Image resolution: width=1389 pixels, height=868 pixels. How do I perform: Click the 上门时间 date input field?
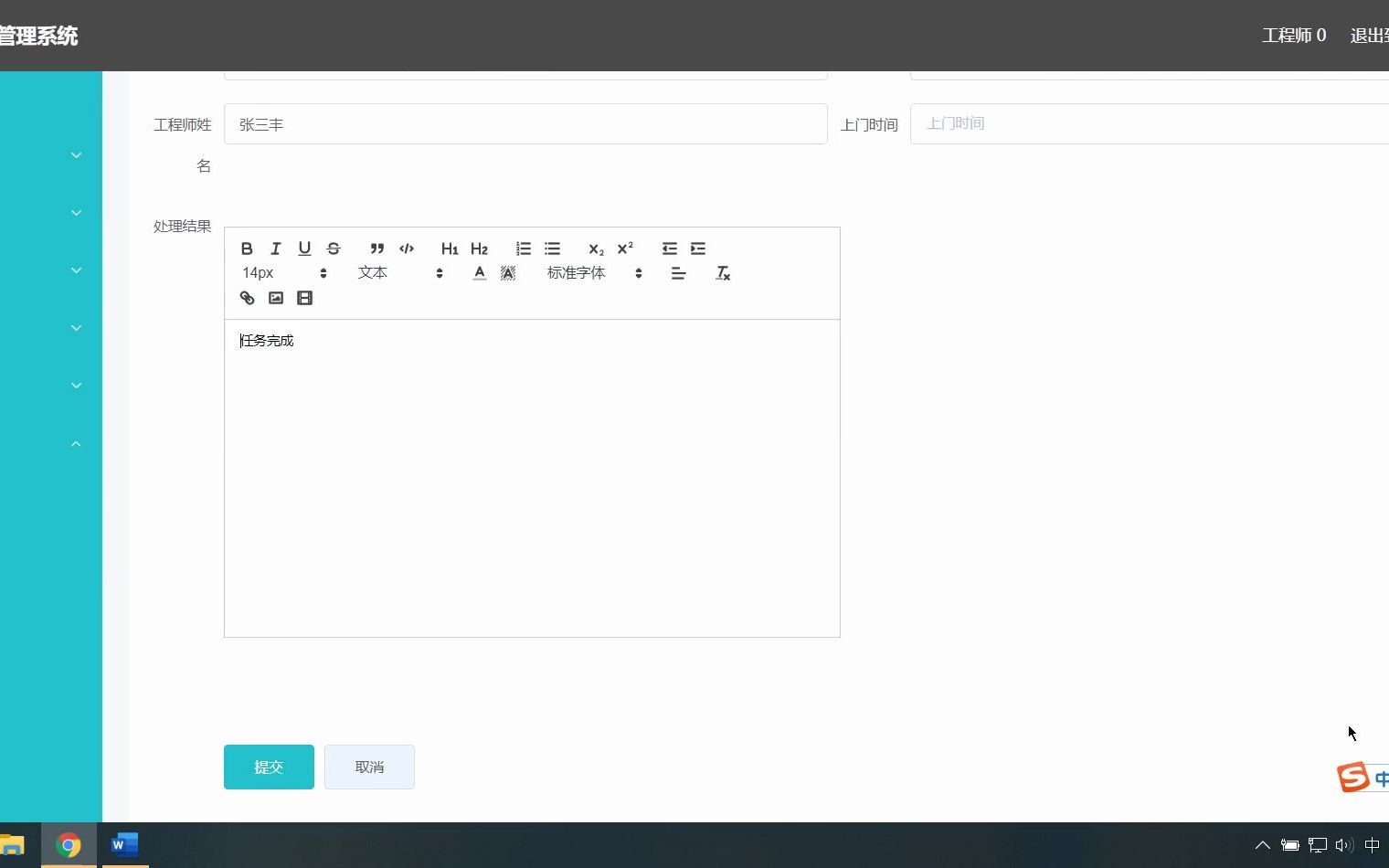[x=1150, y=123]
